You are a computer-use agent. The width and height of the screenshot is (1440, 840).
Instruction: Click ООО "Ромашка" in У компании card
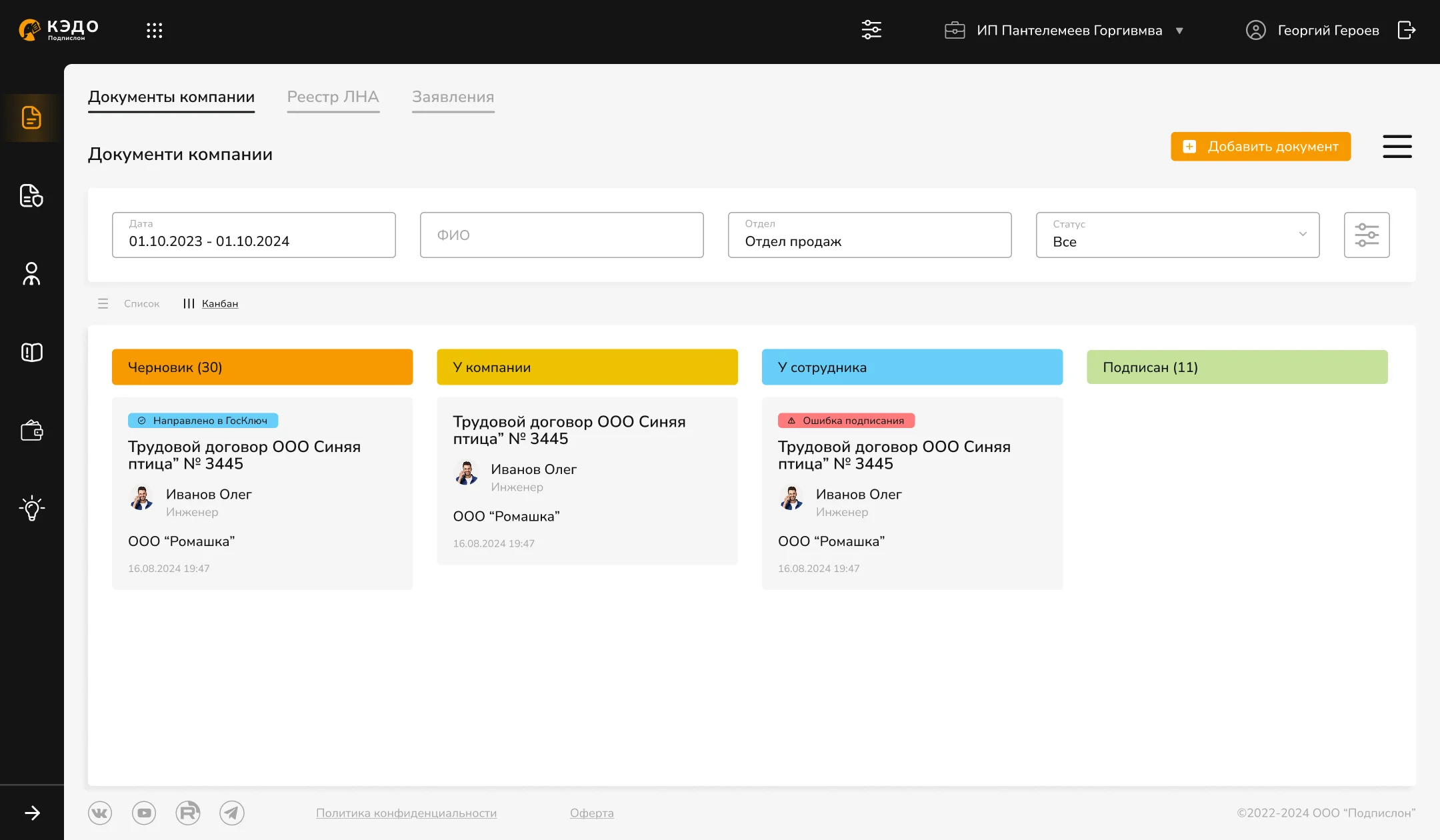507,517
